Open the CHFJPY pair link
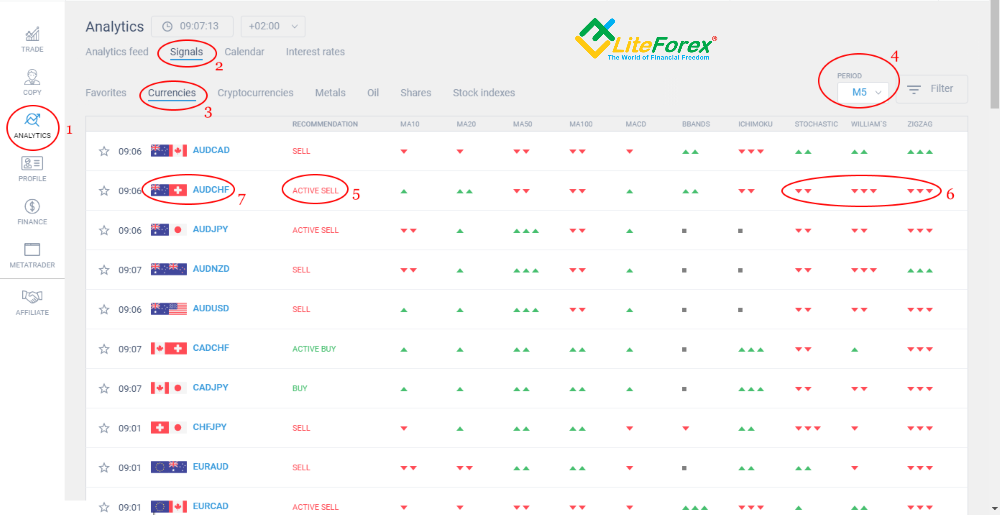The width and height of the screenshot is (1000, 515). [210, 427]
